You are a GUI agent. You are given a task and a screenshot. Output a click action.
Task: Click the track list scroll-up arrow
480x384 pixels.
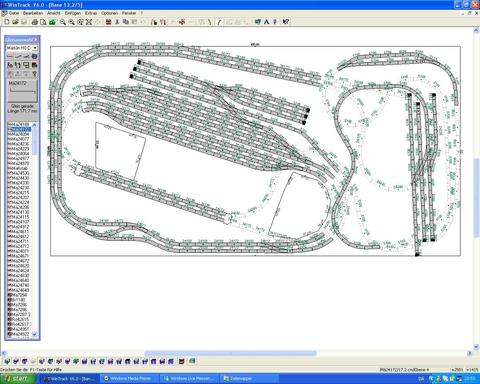pos(35,125)
